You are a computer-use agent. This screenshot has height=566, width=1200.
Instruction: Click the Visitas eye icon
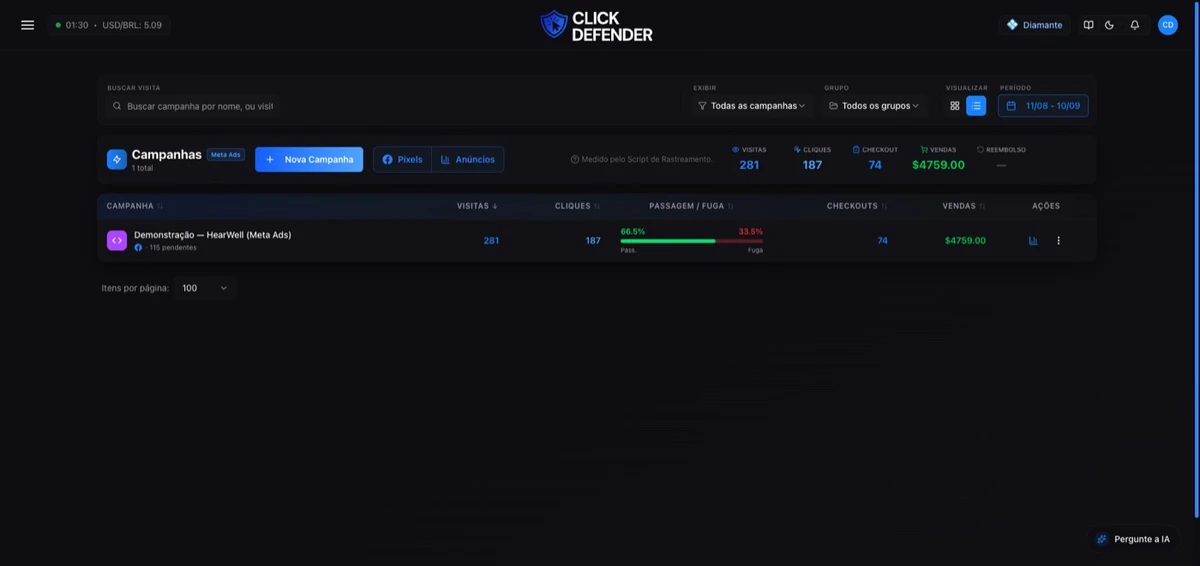(x=736, y=150)
